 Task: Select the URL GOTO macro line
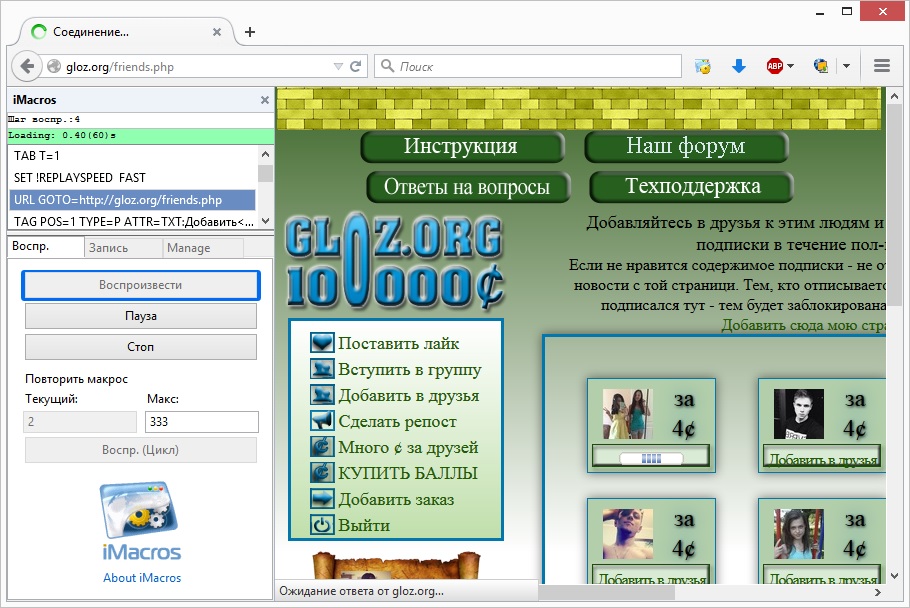coord(132,200)
